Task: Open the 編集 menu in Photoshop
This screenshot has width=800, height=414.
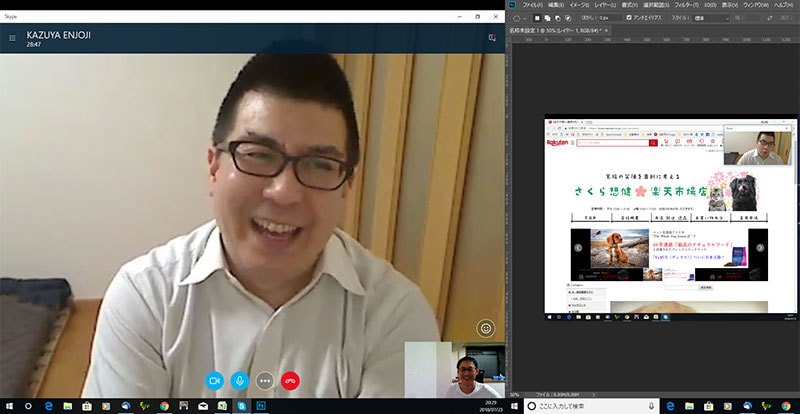Action: (556, 5)
